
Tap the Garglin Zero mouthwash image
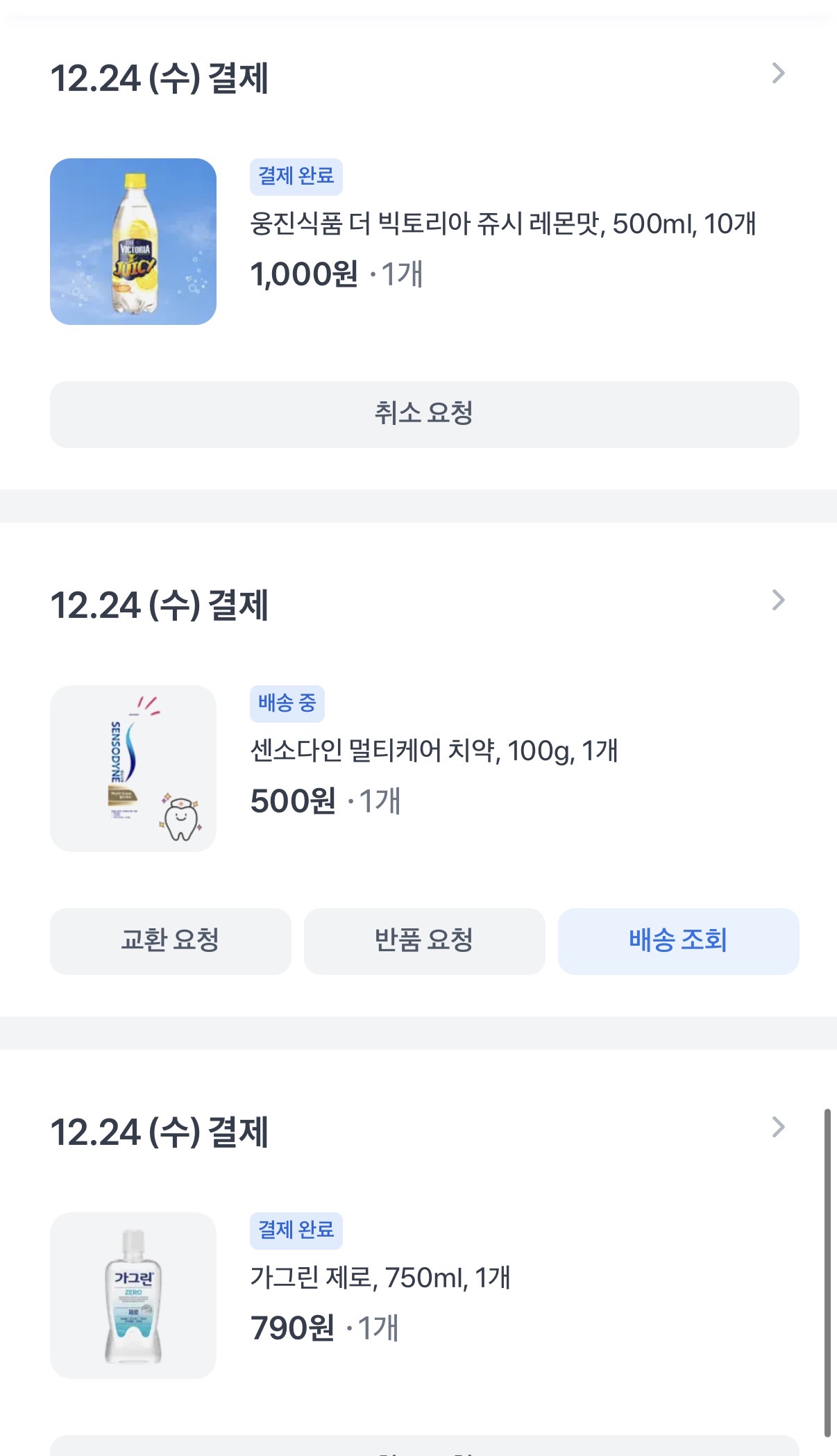pyautogui.click(x=133, y=1296)
